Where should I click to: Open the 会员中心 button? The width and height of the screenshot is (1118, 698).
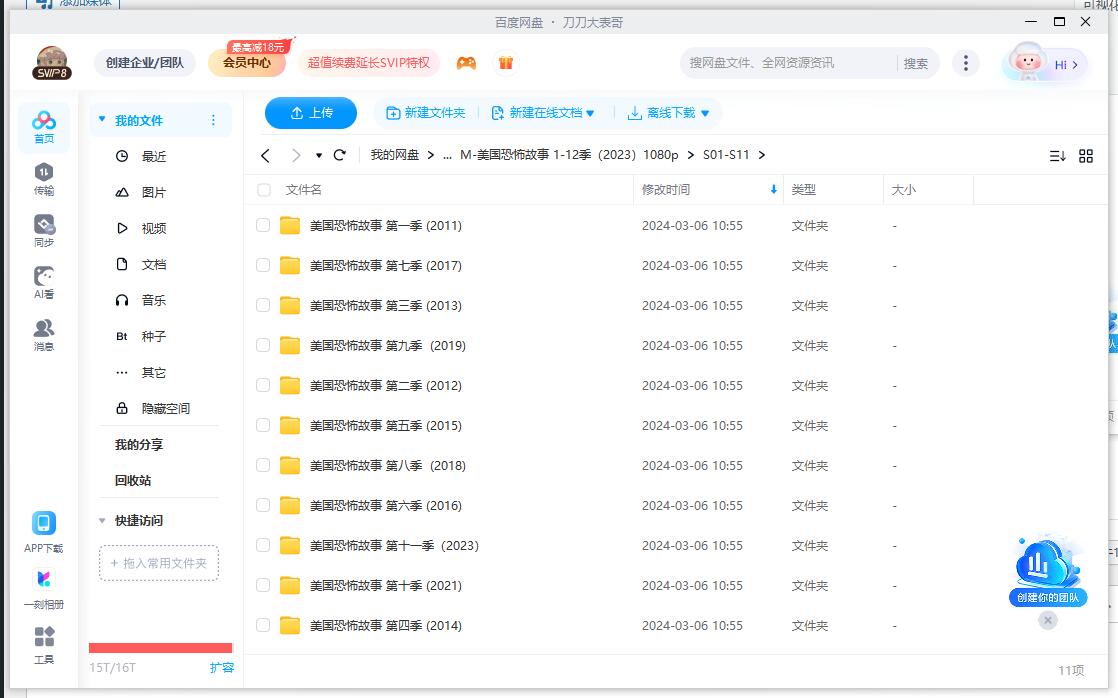pos(247,63)
